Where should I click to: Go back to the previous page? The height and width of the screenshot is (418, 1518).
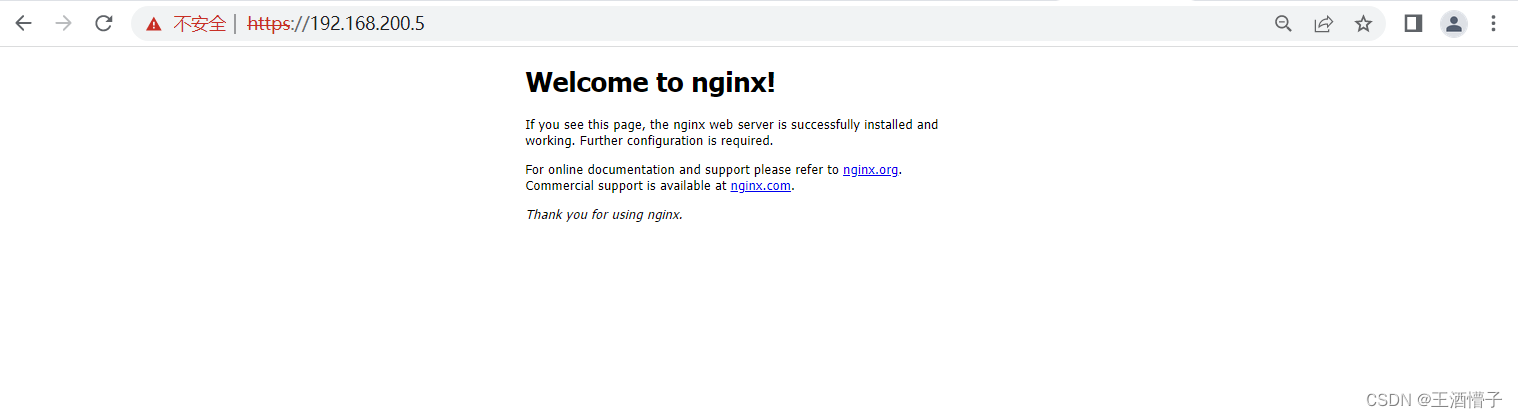tap(23, 24)
